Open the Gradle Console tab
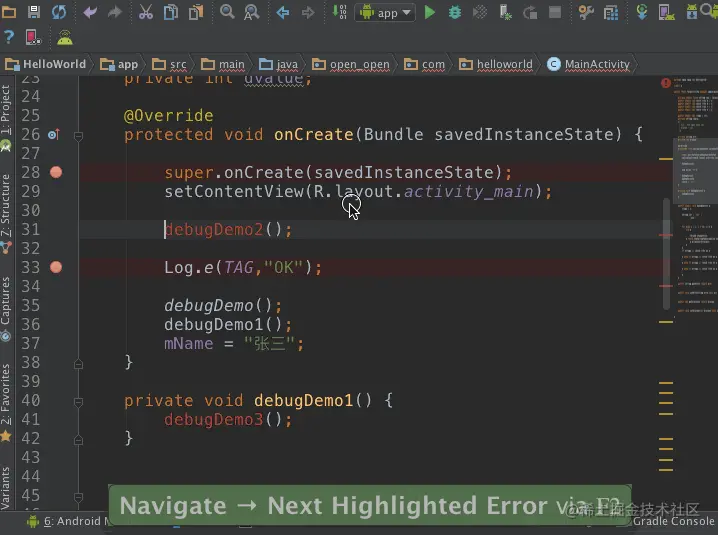 [x=673, y=521]
